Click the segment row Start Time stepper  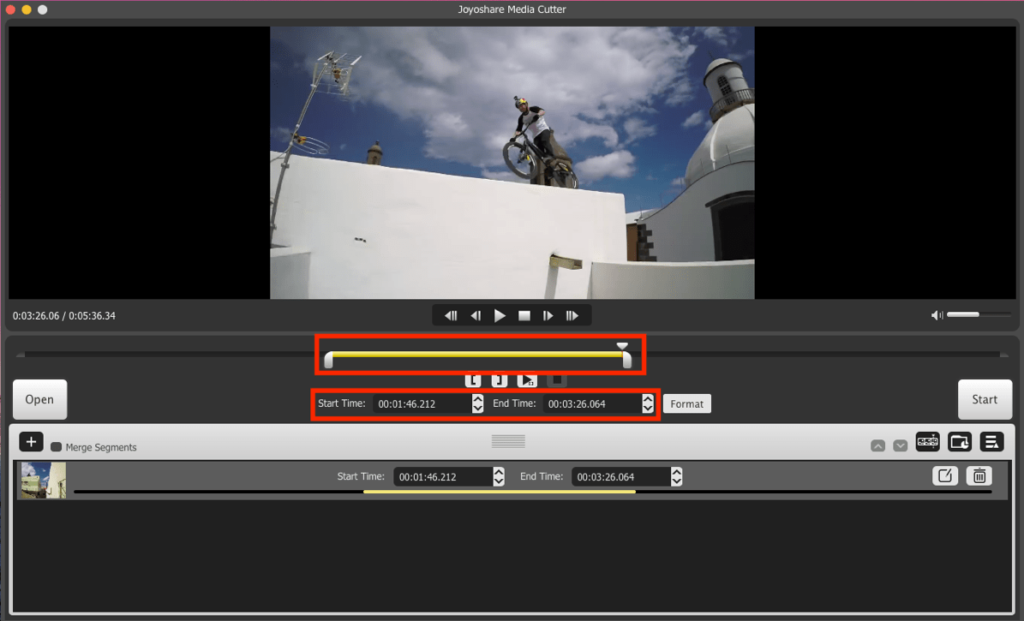pos(499,477)
